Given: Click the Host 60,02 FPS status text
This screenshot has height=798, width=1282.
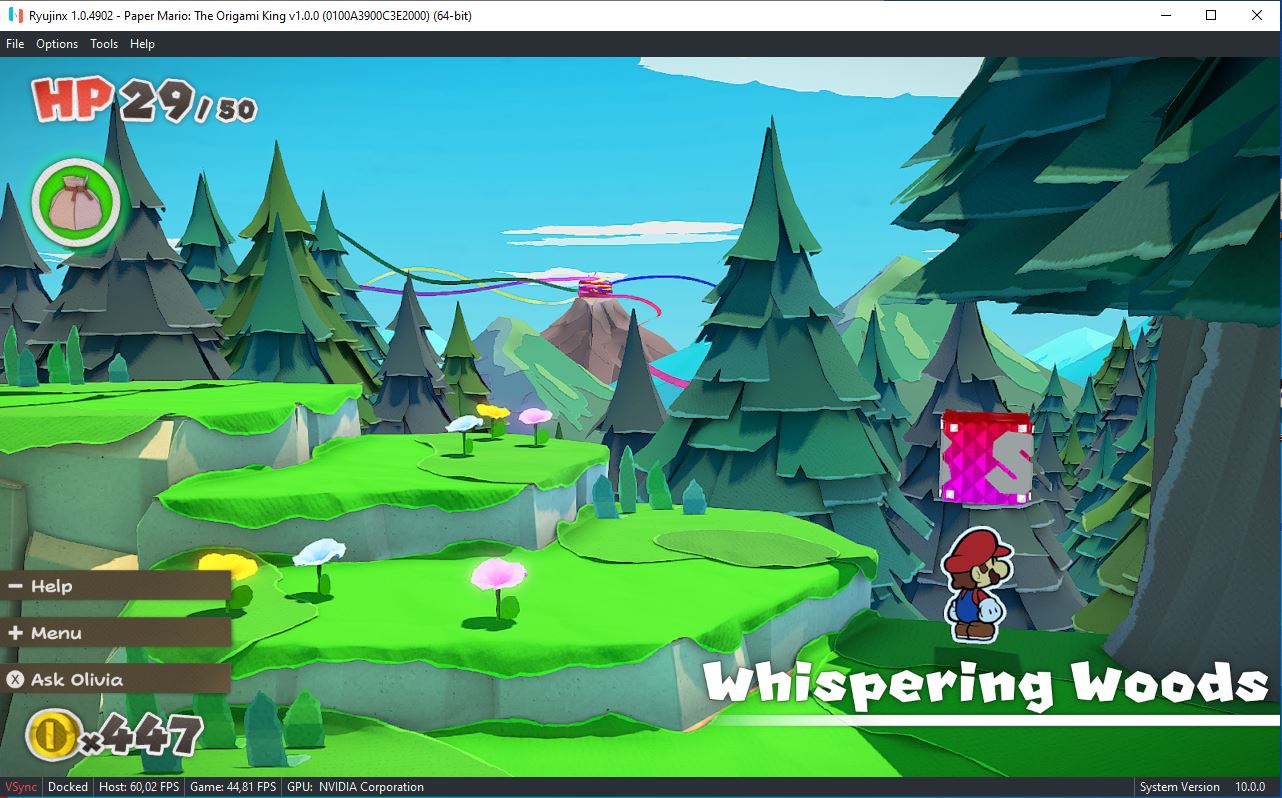Looking at the screenshot, I should click(x=139, y=787).
